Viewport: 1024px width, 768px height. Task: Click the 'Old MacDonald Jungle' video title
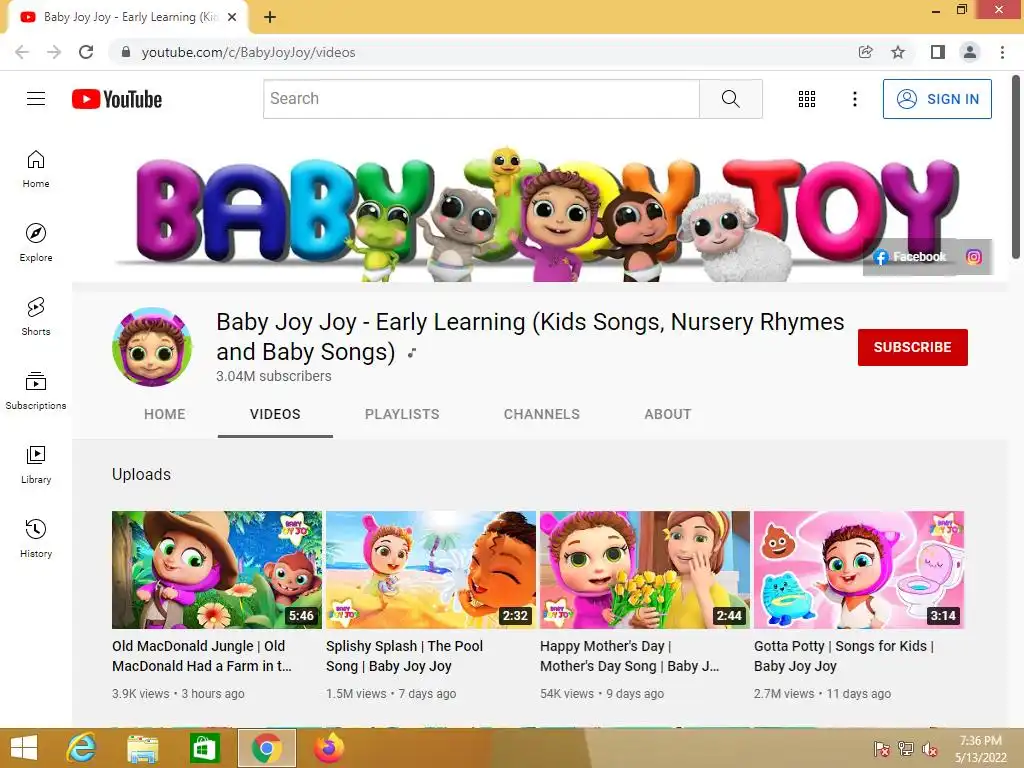click(x=202, y=656)
